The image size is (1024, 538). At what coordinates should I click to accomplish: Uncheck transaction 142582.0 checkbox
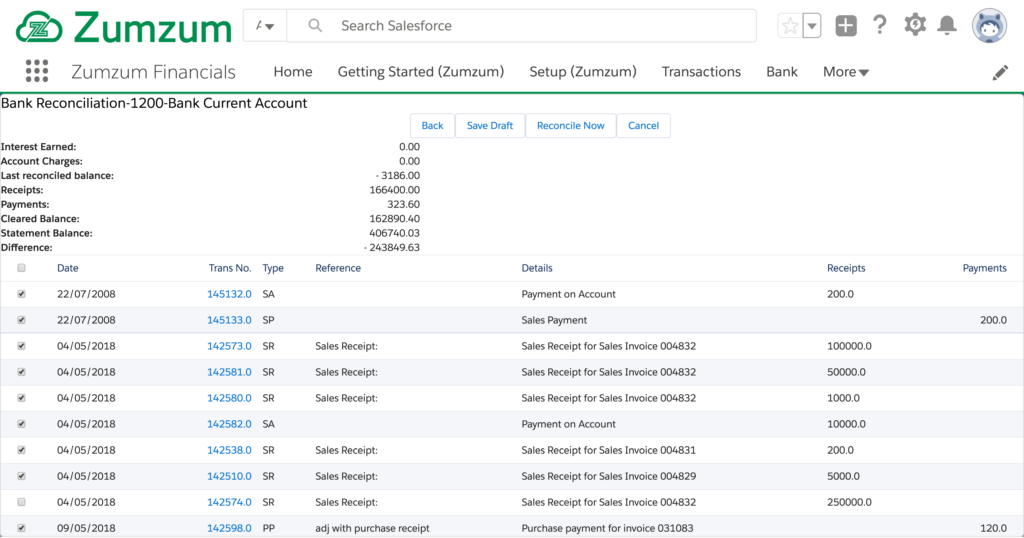click(x=22, y=424)
